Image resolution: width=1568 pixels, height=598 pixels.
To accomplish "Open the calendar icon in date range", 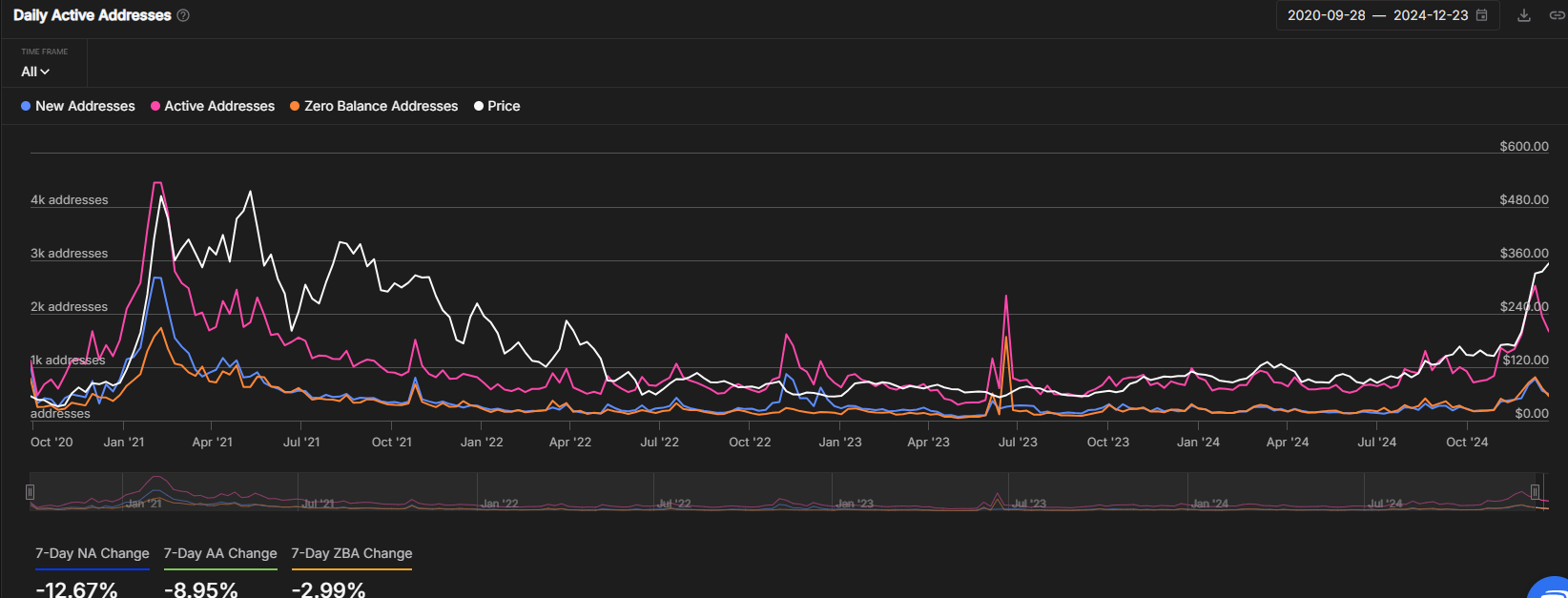I will (x=1481, y=15).
